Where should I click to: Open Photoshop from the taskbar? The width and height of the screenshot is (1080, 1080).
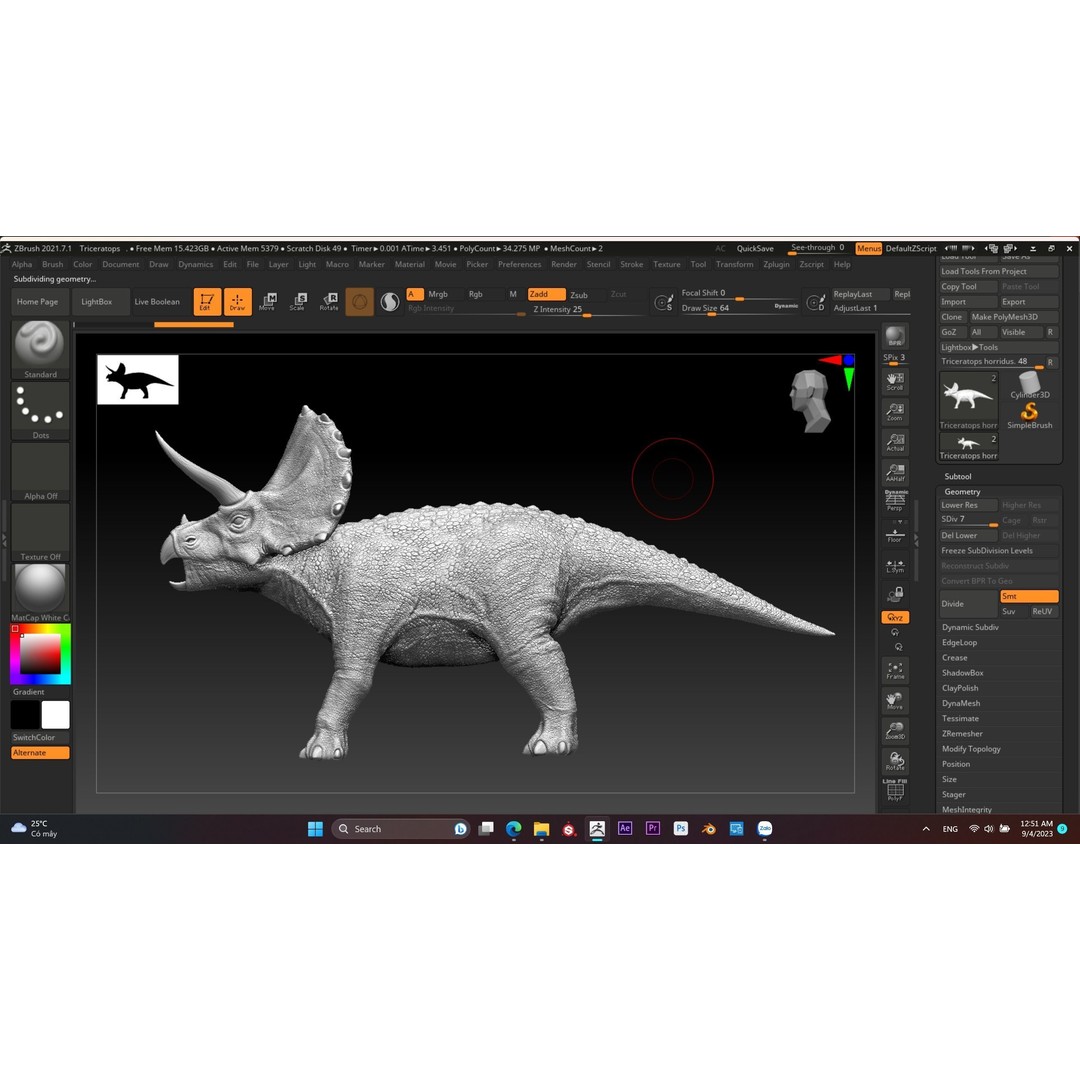[681, 829]
